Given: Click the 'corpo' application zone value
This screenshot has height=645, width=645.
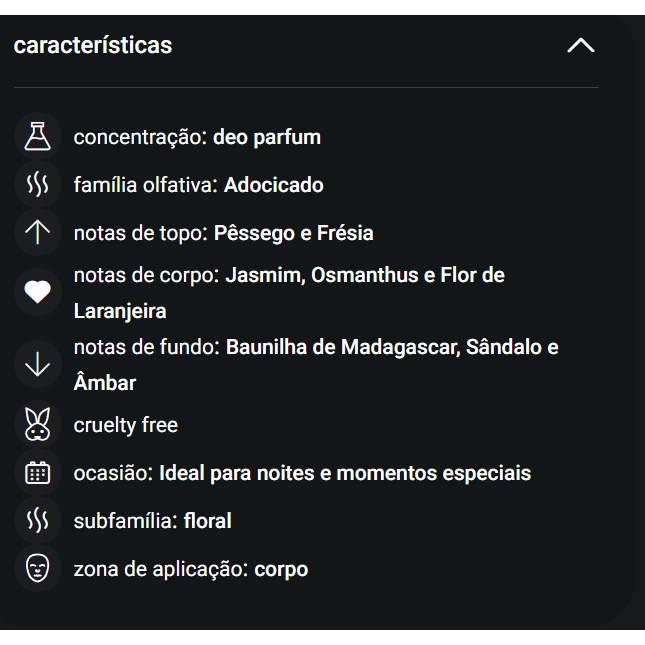Looking at the screenshot, I should (281, 569).
